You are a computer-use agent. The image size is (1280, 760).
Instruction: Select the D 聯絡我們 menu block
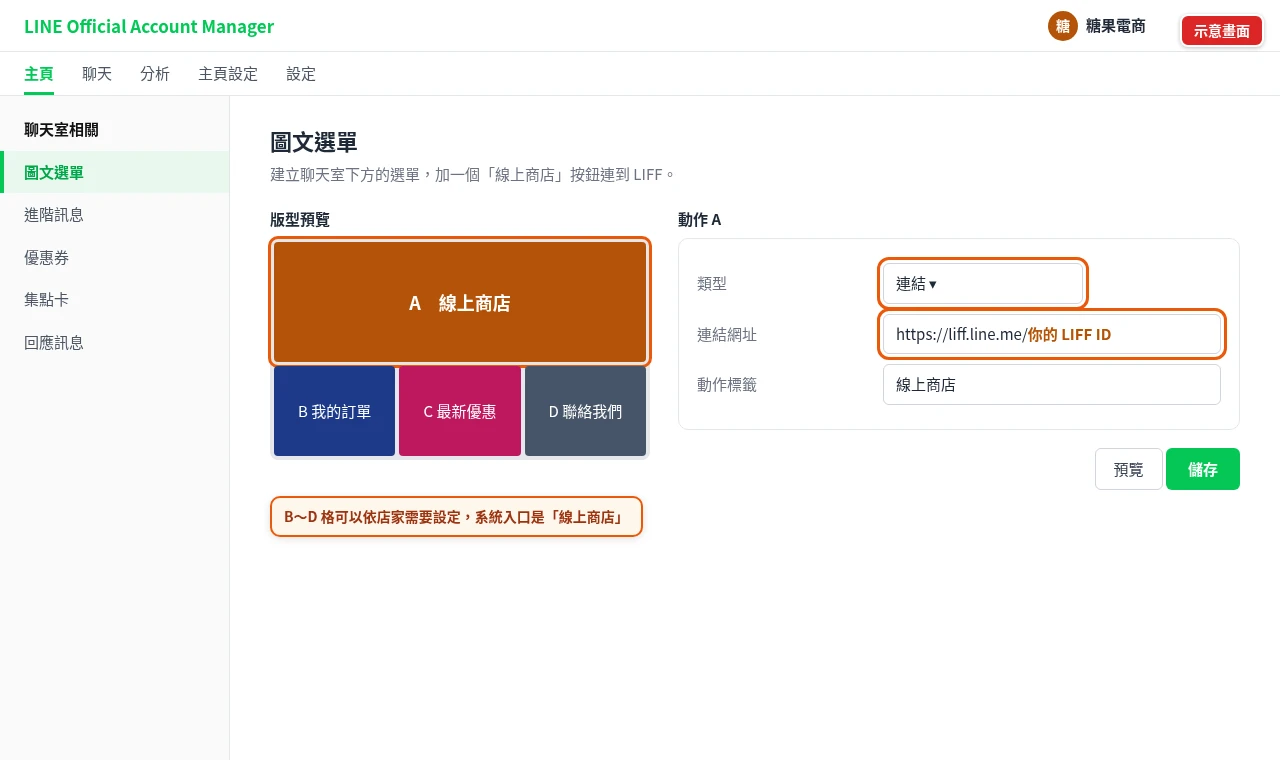[x=585, y=411]
